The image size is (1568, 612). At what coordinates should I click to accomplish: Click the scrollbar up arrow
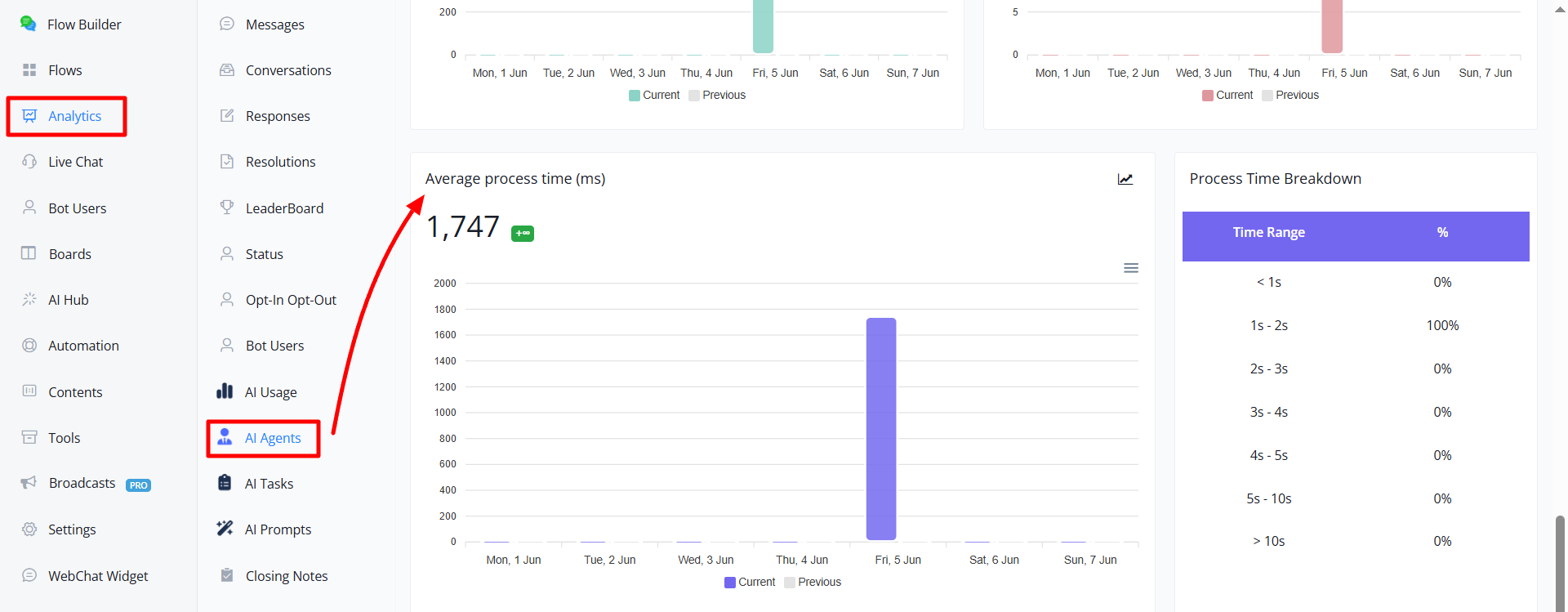(x=1560, y=10)
